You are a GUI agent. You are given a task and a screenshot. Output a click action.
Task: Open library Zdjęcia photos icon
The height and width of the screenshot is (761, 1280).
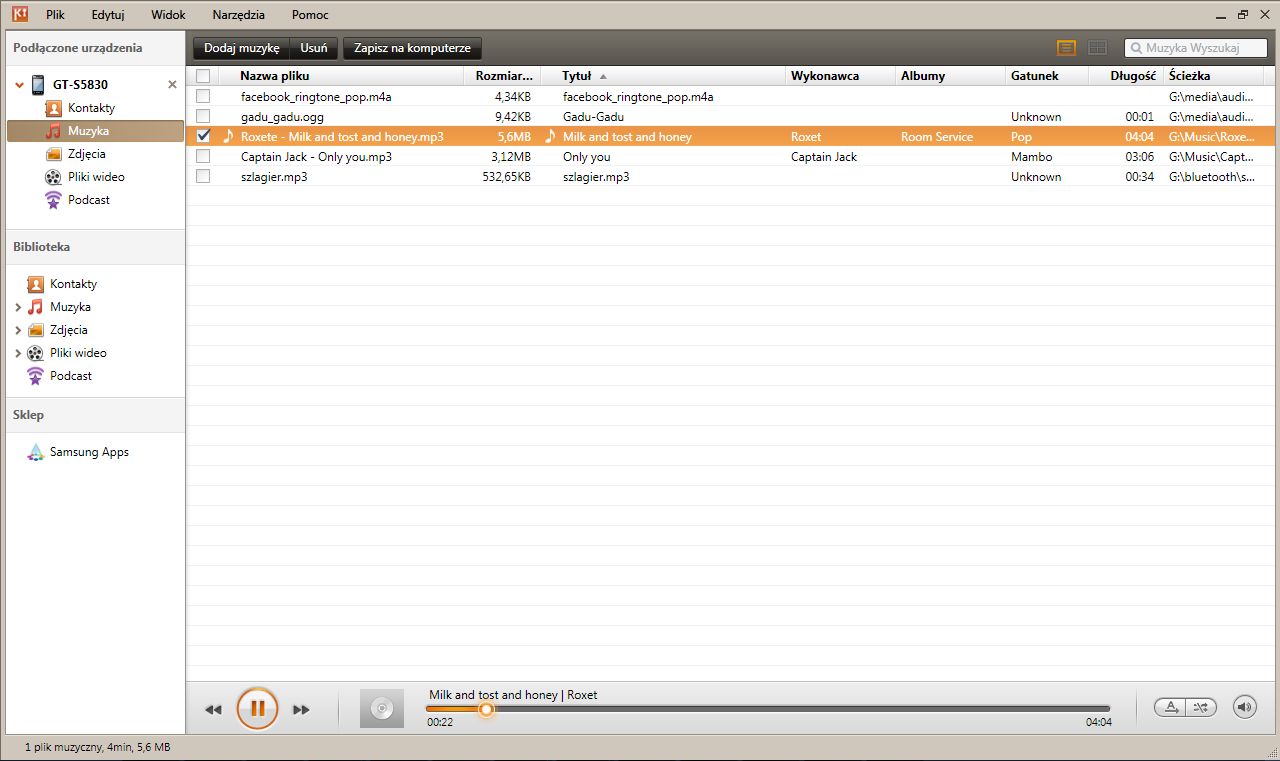[35, 330]
